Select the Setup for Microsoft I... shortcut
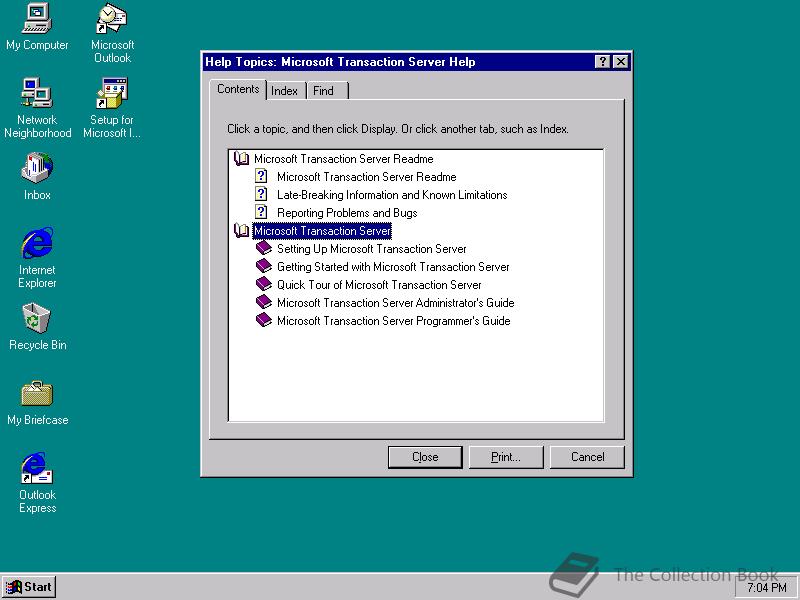The width and height of the screenshot is (800, 600). pyautogui.click(x=112, y=108)
